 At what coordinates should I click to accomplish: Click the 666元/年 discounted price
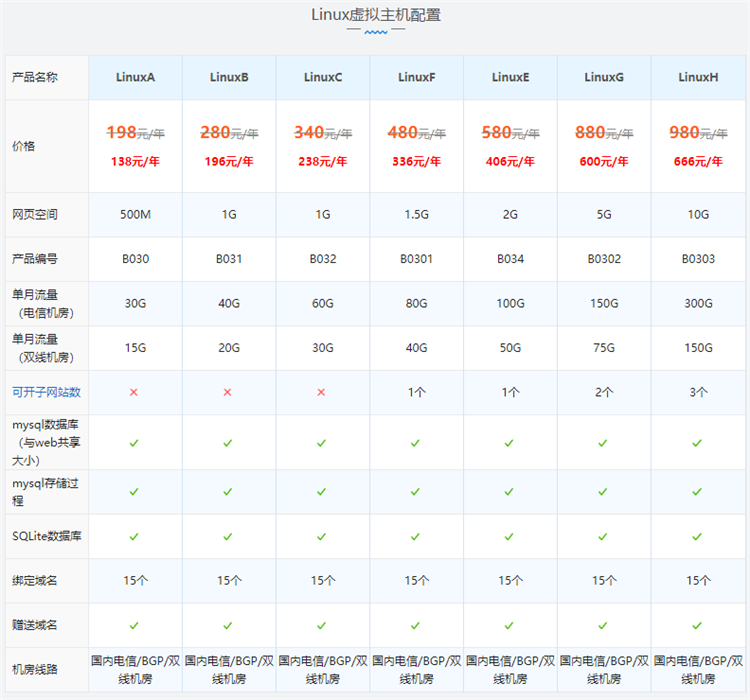[698, 160]
